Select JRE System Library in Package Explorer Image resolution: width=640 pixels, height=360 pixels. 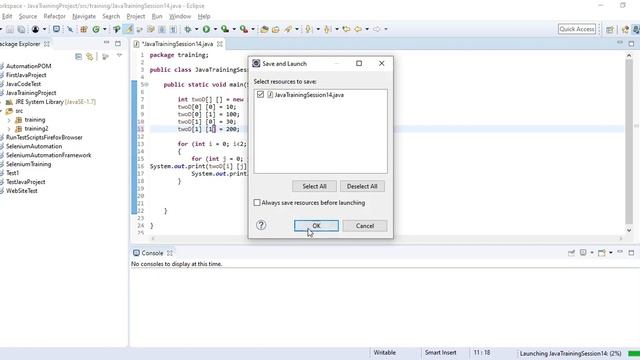[x=51, y=102]
